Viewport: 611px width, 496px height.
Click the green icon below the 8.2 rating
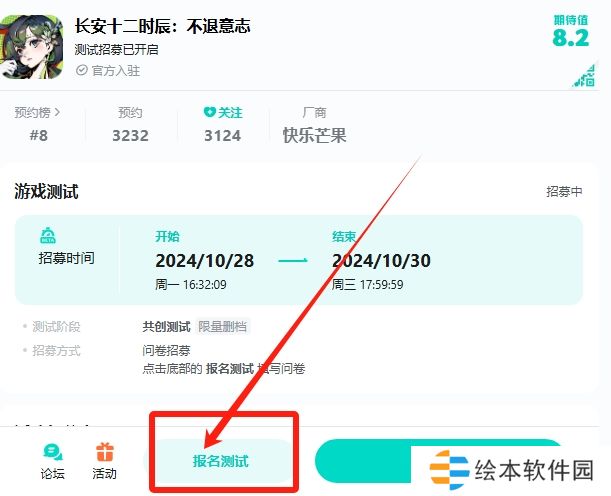[x=583, y=75]
